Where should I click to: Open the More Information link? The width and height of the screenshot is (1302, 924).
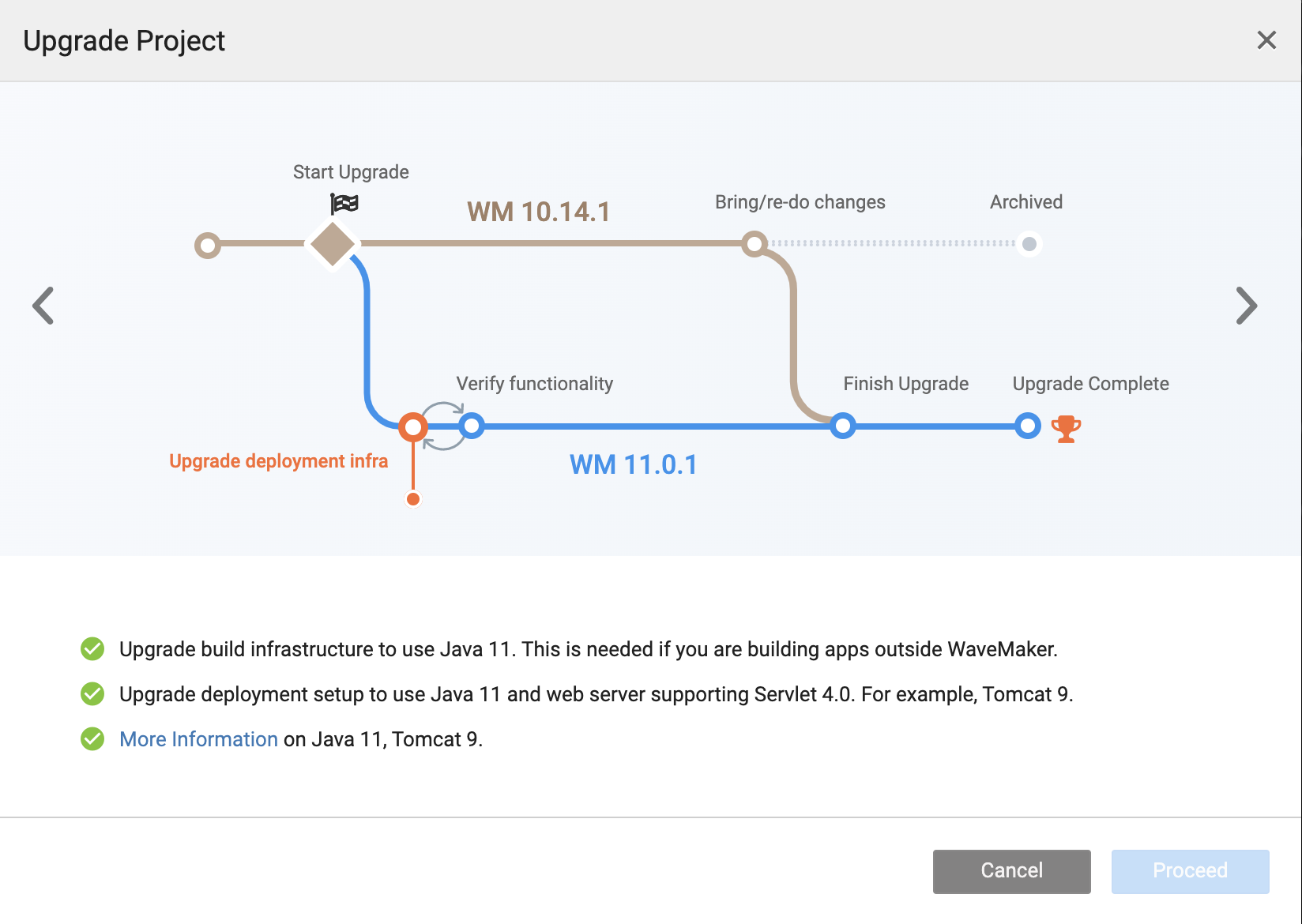pyautogui.click(x=198, y=739)
